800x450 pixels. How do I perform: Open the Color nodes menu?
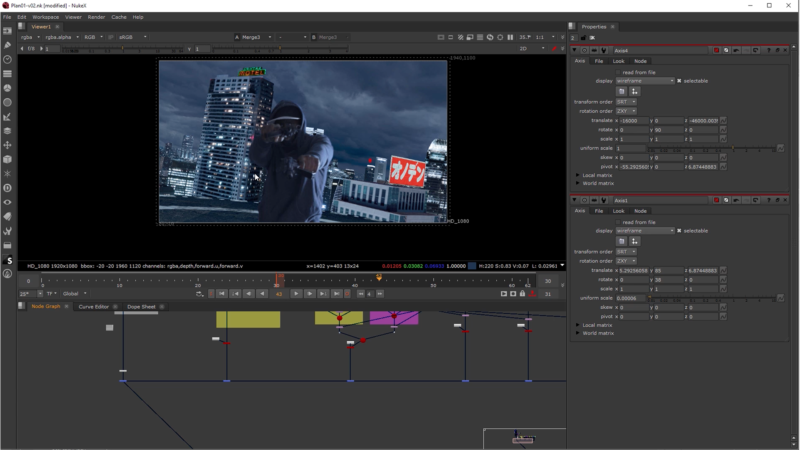click(7, 88)
